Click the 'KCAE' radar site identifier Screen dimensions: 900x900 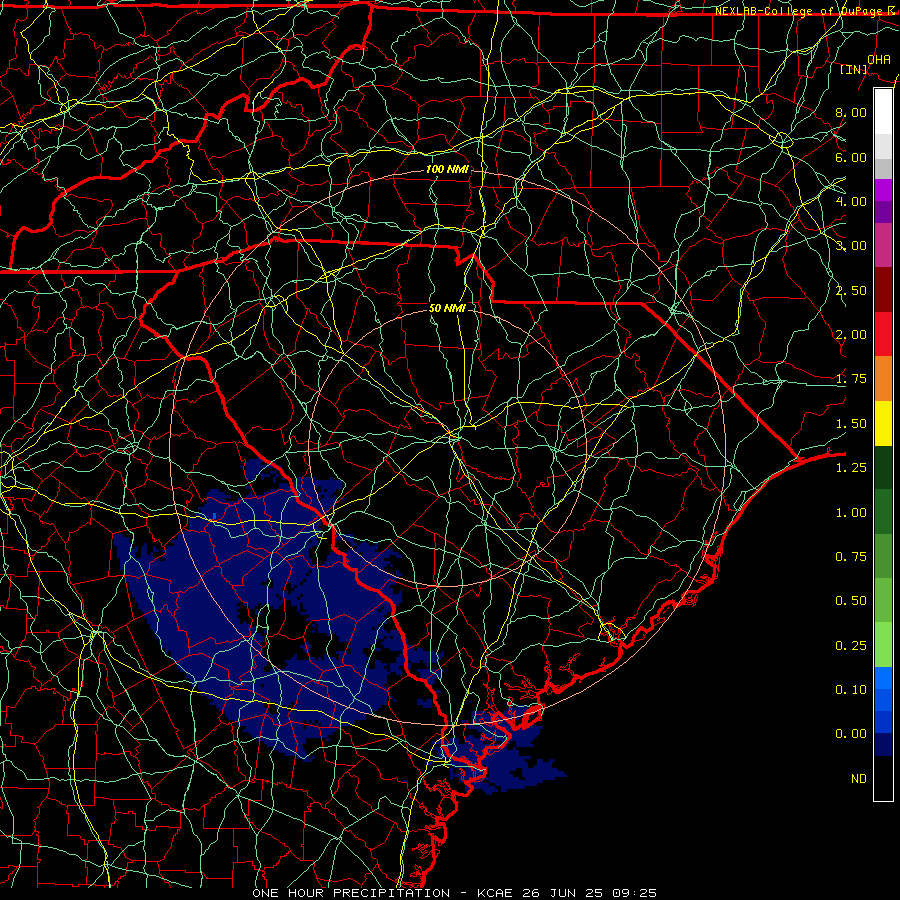495,893
